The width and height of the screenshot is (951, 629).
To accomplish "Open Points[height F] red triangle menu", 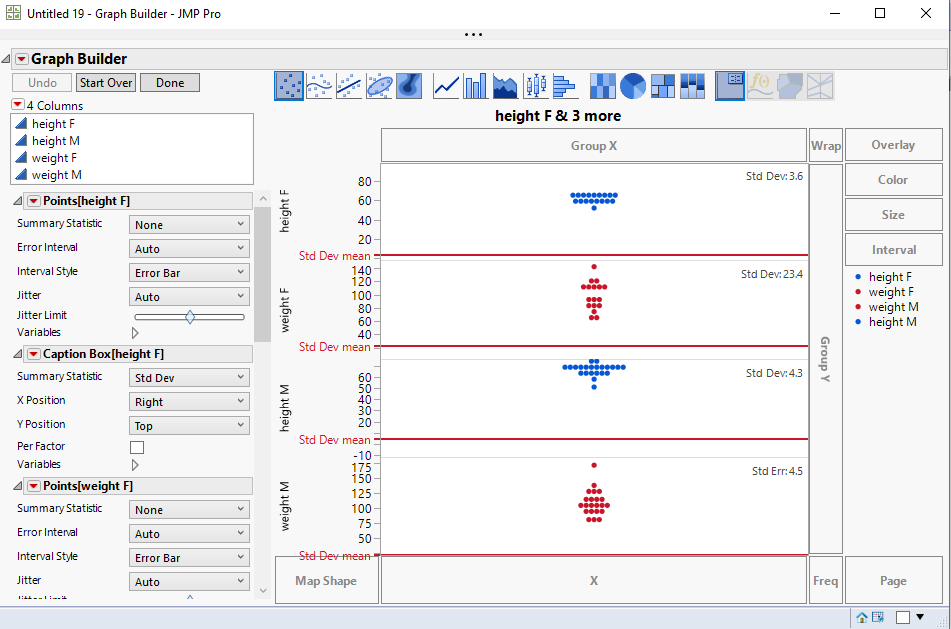I will (34, 201).
